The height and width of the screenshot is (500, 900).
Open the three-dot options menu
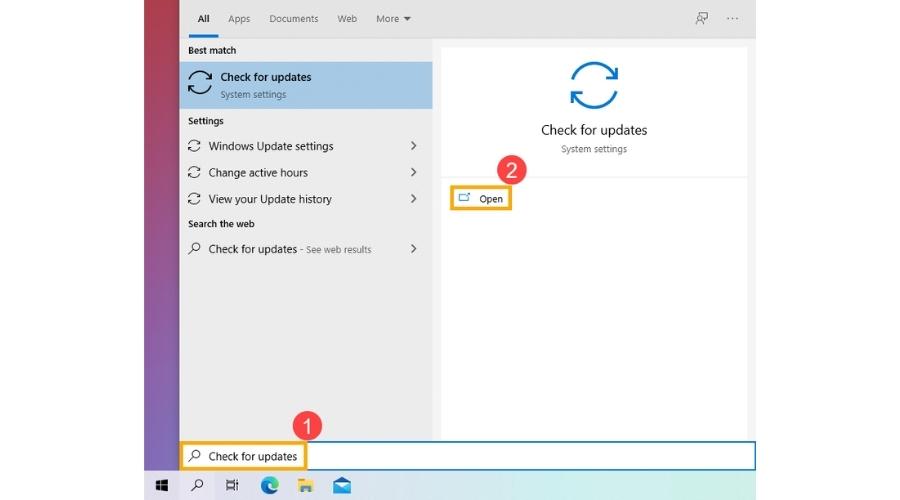732,18
